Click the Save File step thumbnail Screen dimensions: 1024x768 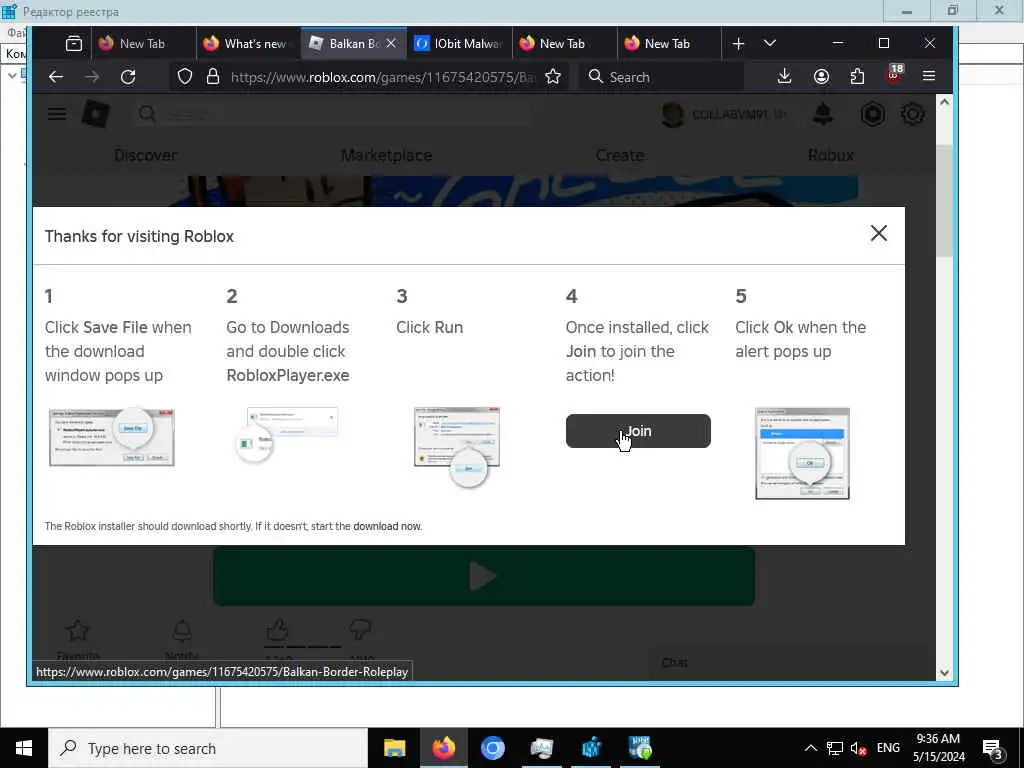click(112, 437)
